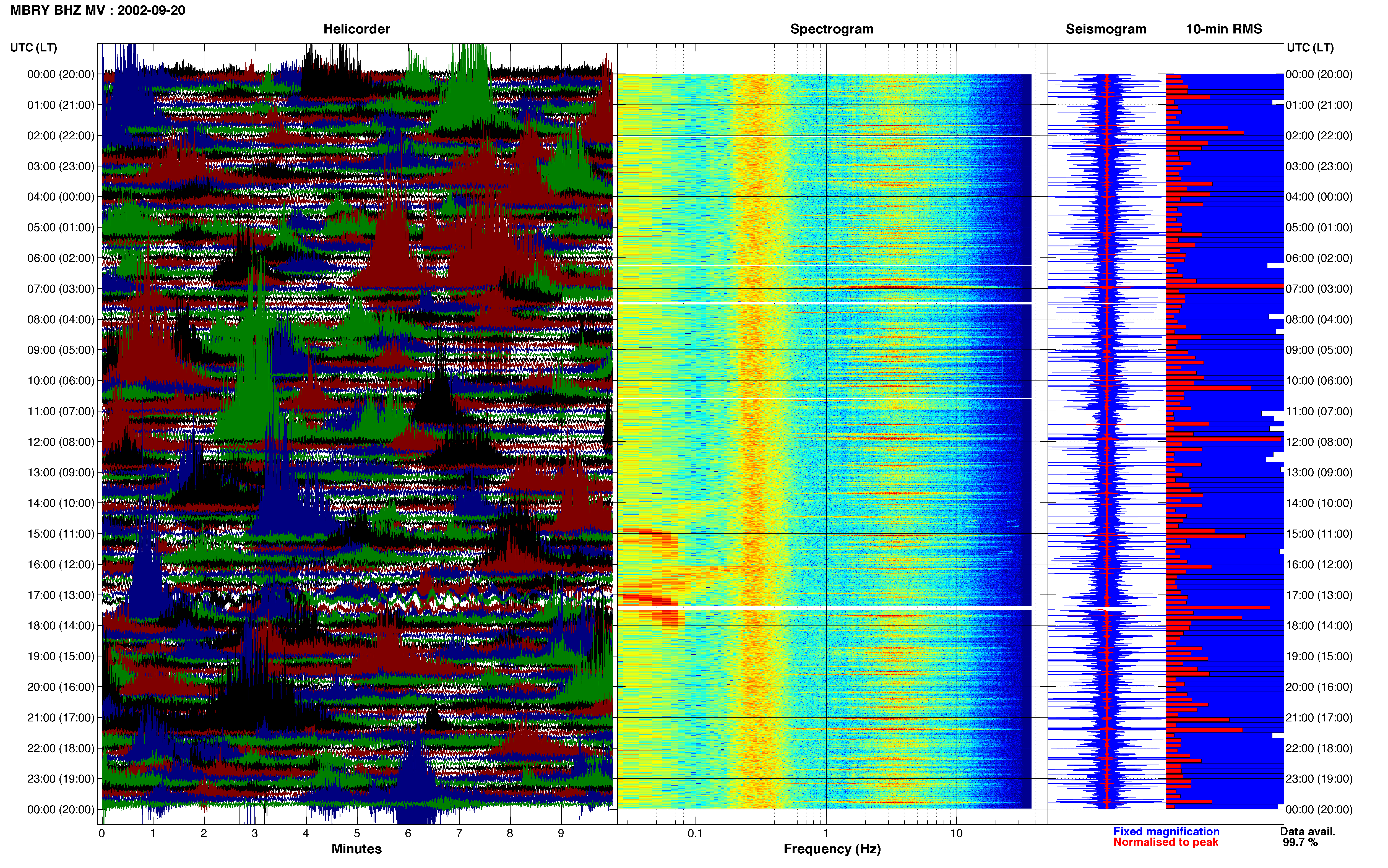Image resolution: width=1388 pixels, height=868 pixels.
Task: Click the 'Helicorder' panel heading
Action: click(x=356, y=29)
